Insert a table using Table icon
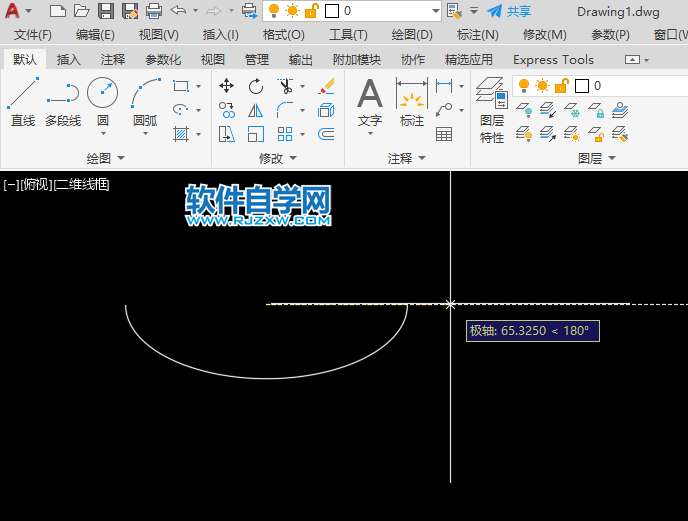 pyautogui.click(x=444, y=134)
